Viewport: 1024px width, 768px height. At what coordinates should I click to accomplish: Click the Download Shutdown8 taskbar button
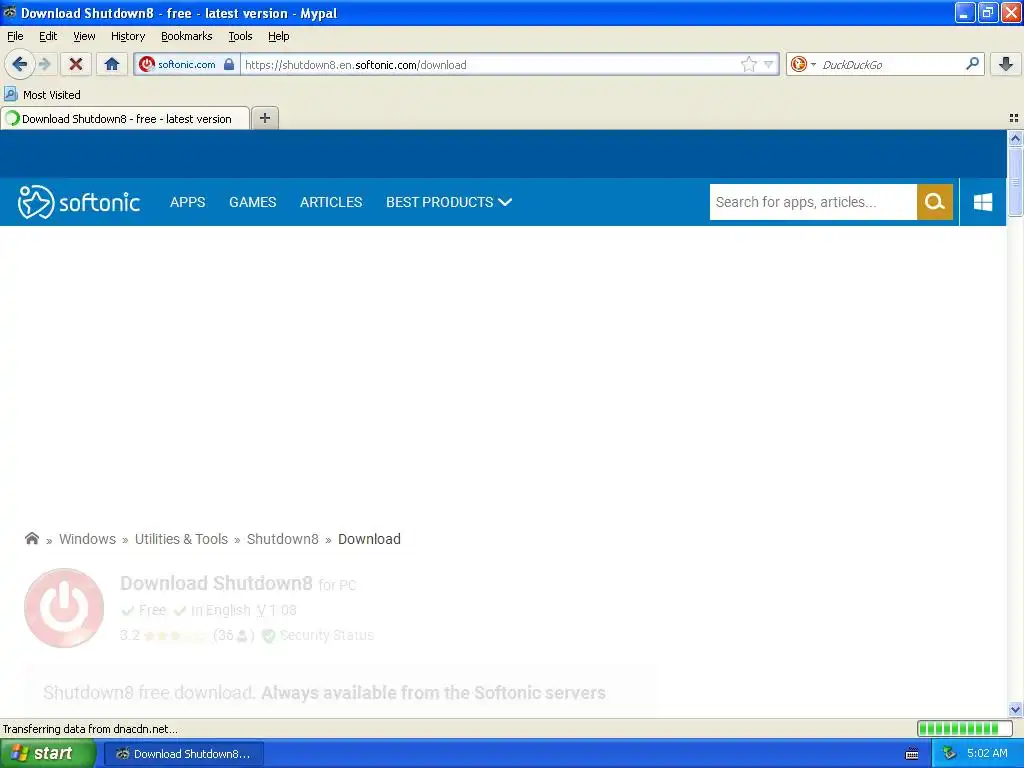[184, 754]
